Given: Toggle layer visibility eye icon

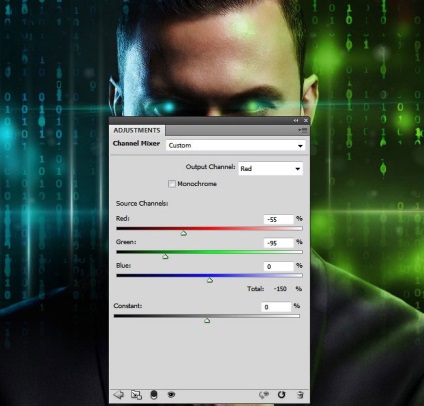Looking at the screenshot, I should (171, 395).
